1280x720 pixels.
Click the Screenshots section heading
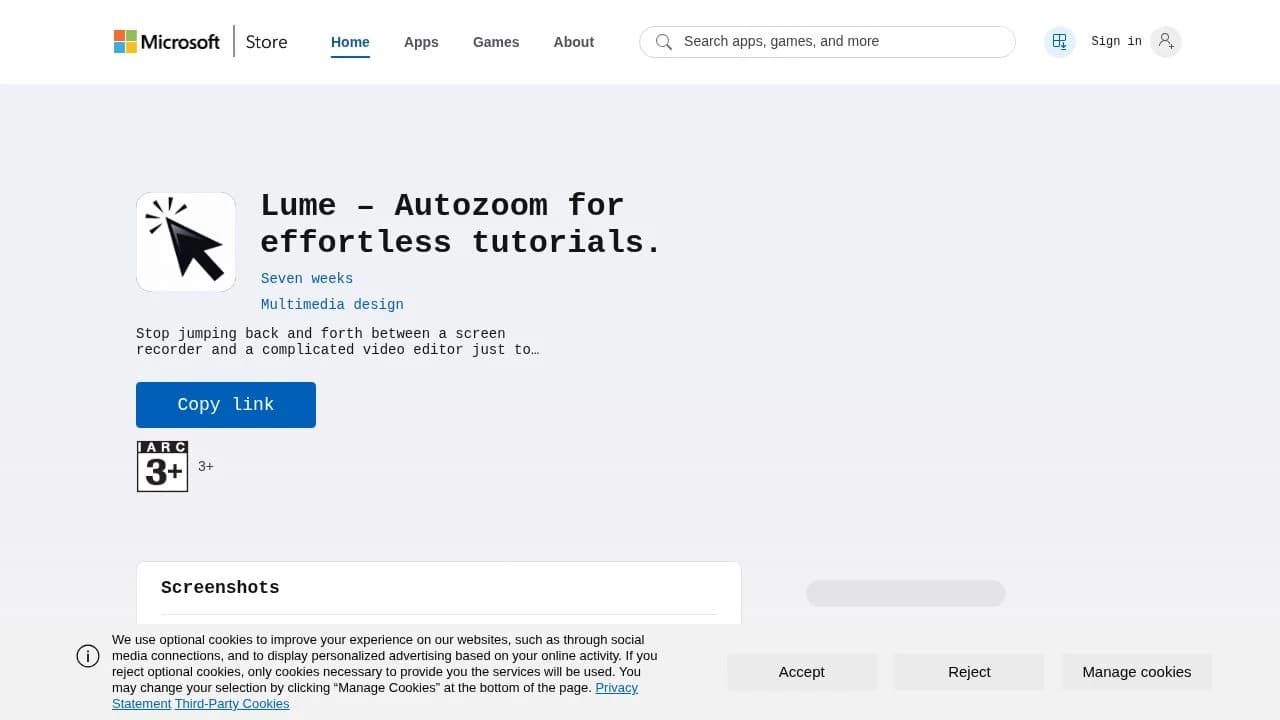click(220, 588)
